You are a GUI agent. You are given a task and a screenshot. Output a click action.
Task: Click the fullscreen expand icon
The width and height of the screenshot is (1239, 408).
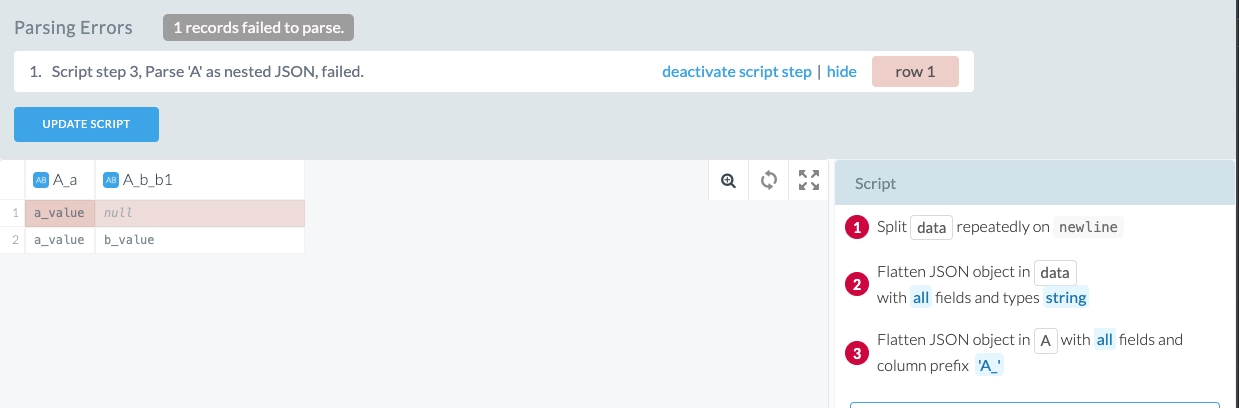click(809, 180)
